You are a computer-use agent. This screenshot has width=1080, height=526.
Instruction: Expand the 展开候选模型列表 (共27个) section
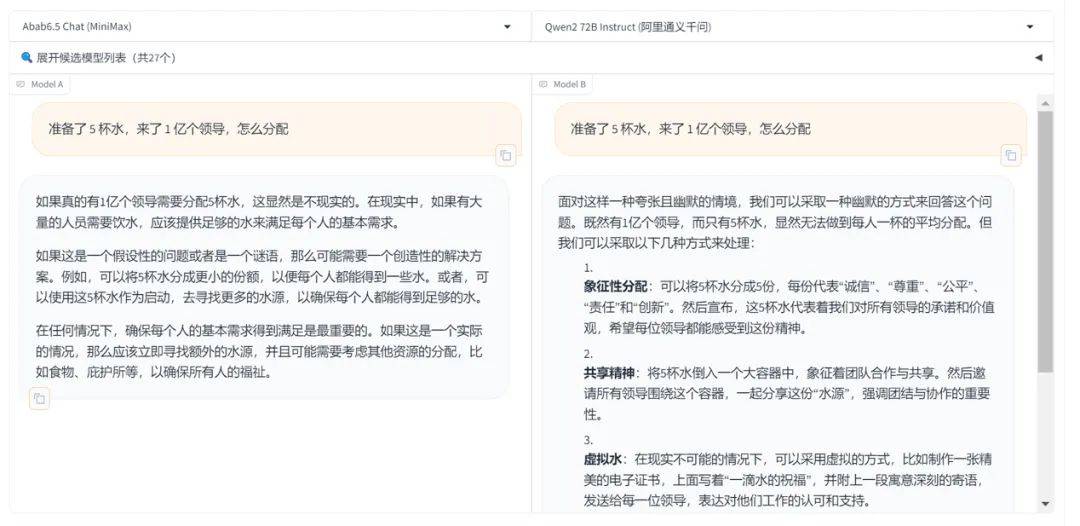(531, 58)
